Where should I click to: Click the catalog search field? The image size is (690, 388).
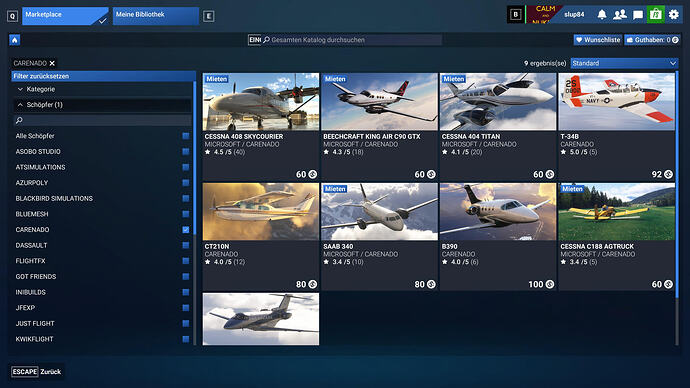tap(352, 40)
